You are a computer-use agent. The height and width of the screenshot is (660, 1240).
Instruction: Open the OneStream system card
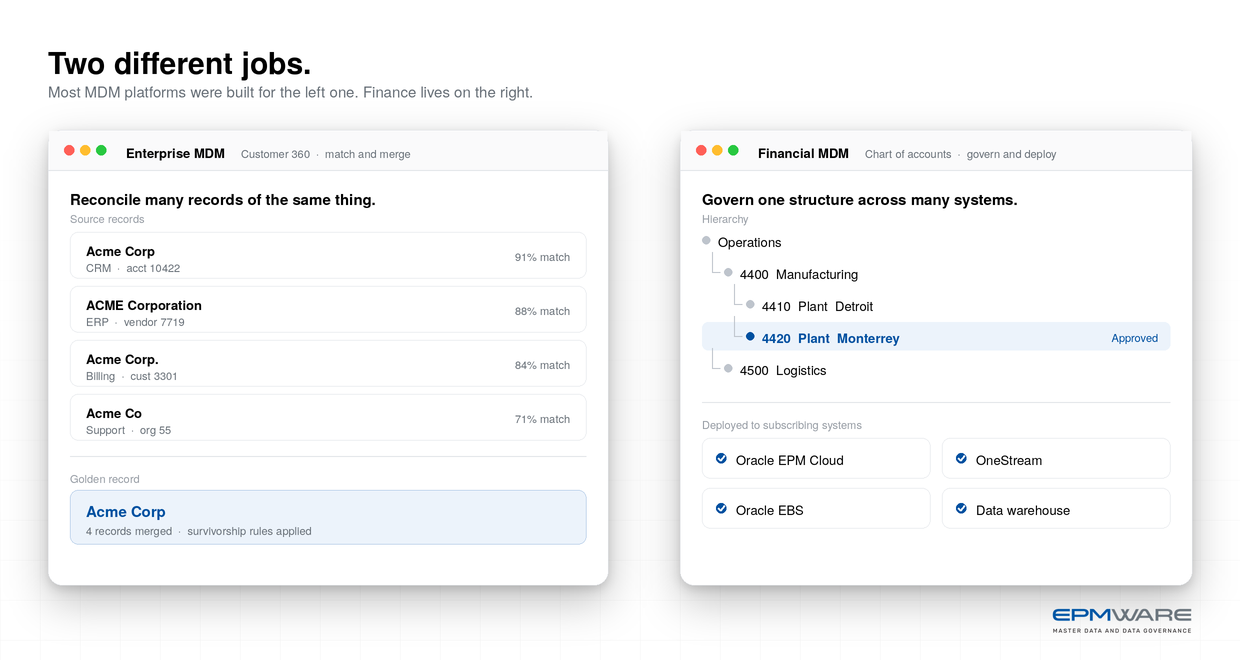pos(1056,459)
